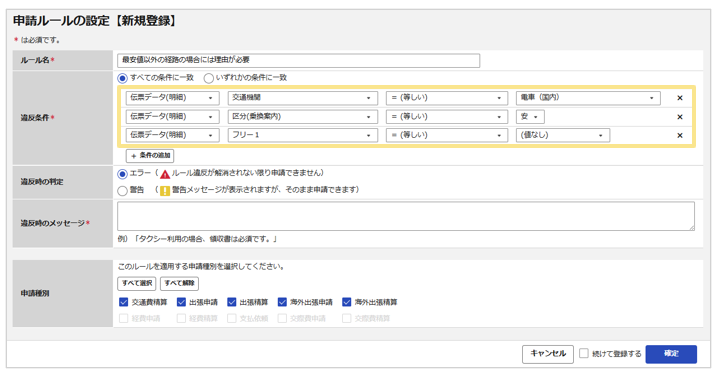Toggle the 海外出張申請 checkbox
Image resolution: width=719 pixels, height=378 pixels.
(282, 302)
